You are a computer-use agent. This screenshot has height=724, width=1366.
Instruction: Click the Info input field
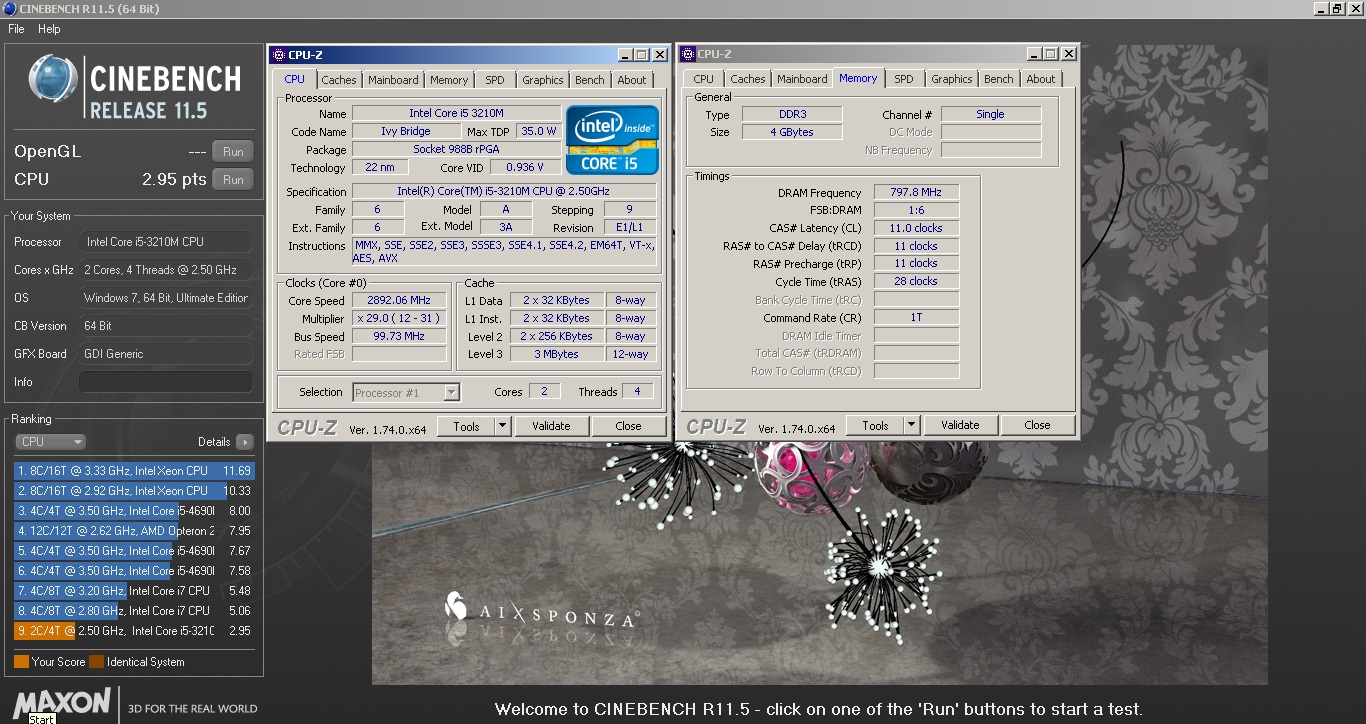click(x=165, y=382)
